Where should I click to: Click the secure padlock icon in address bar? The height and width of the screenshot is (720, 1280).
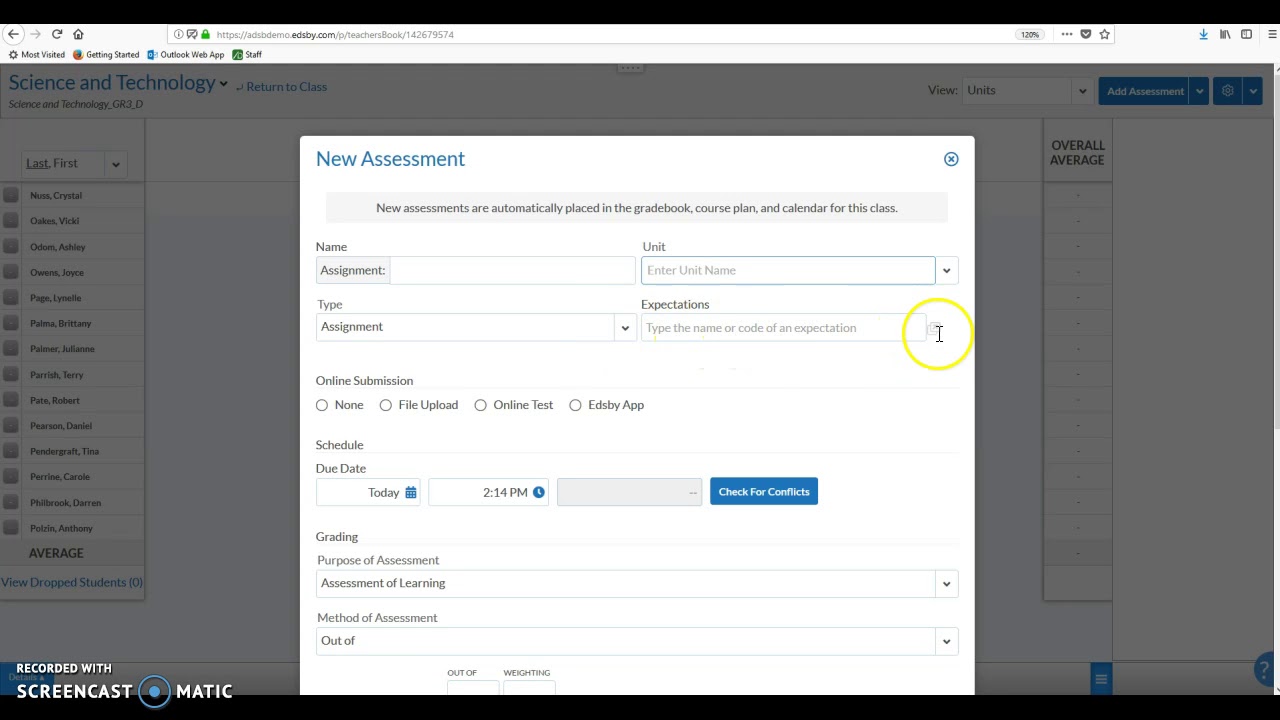point(205,34)
